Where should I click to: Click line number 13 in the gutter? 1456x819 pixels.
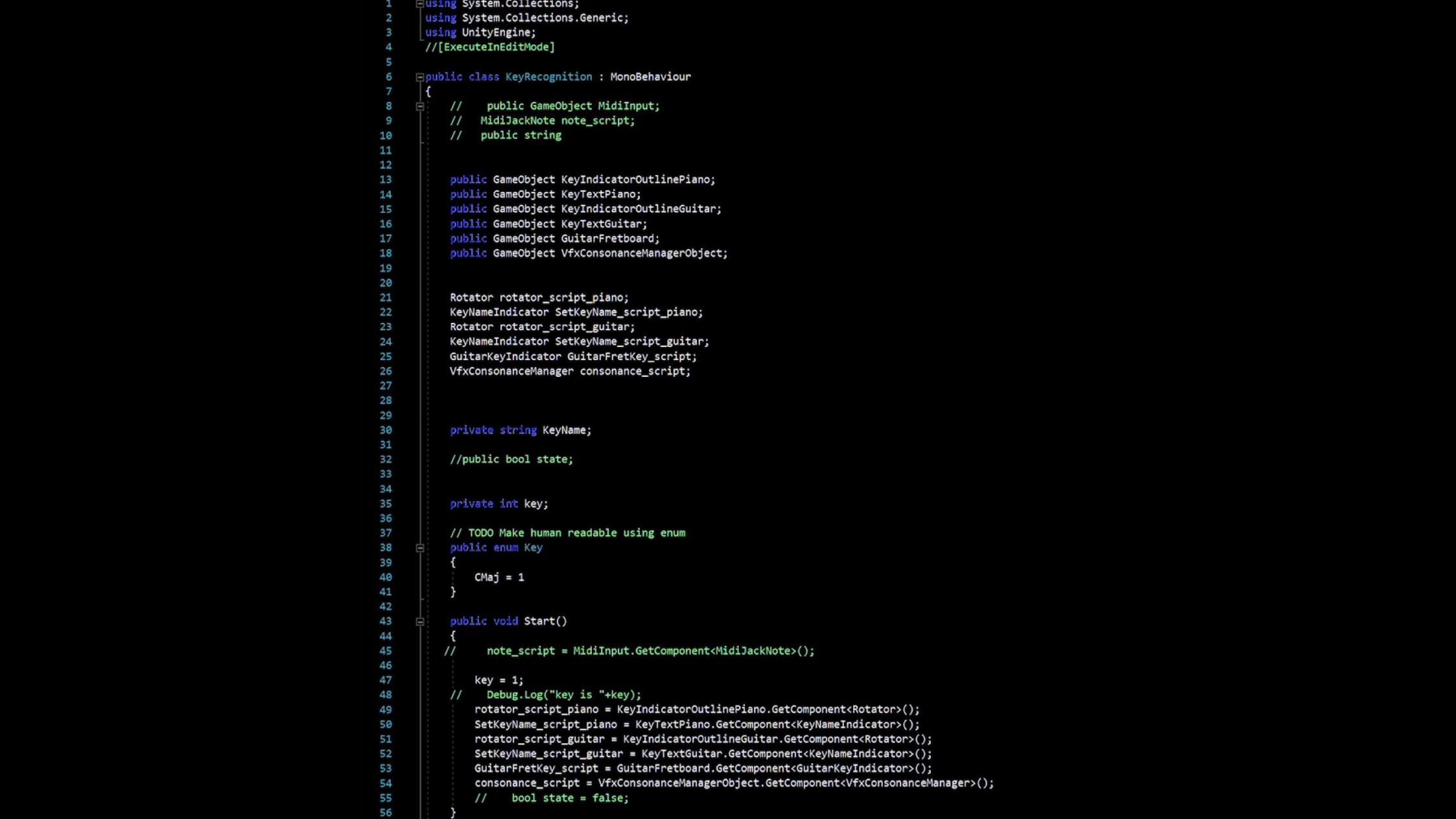tap(386, 180)
